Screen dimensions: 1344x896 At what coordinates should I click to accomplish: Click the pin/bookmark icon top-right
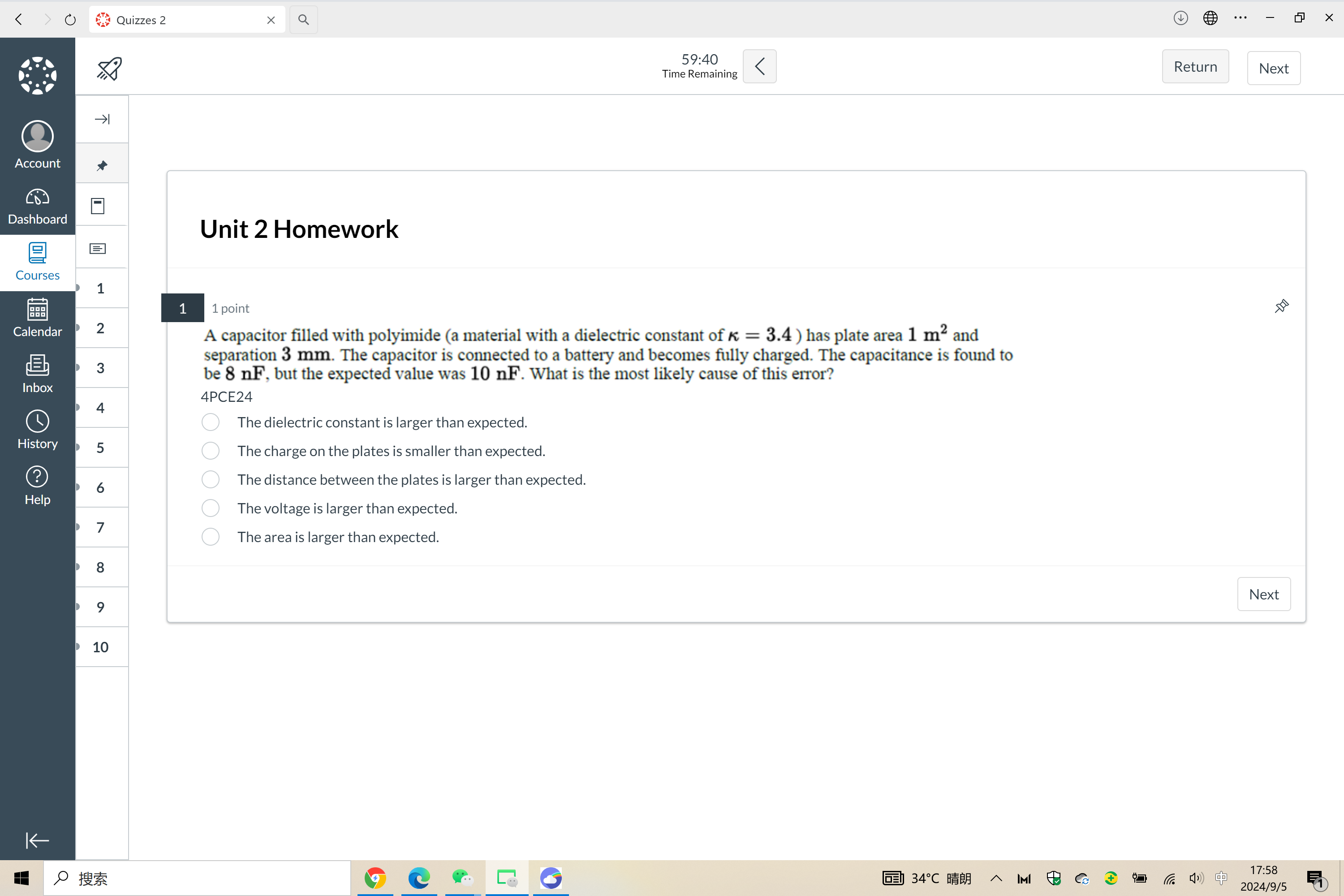click(1281, 306)
